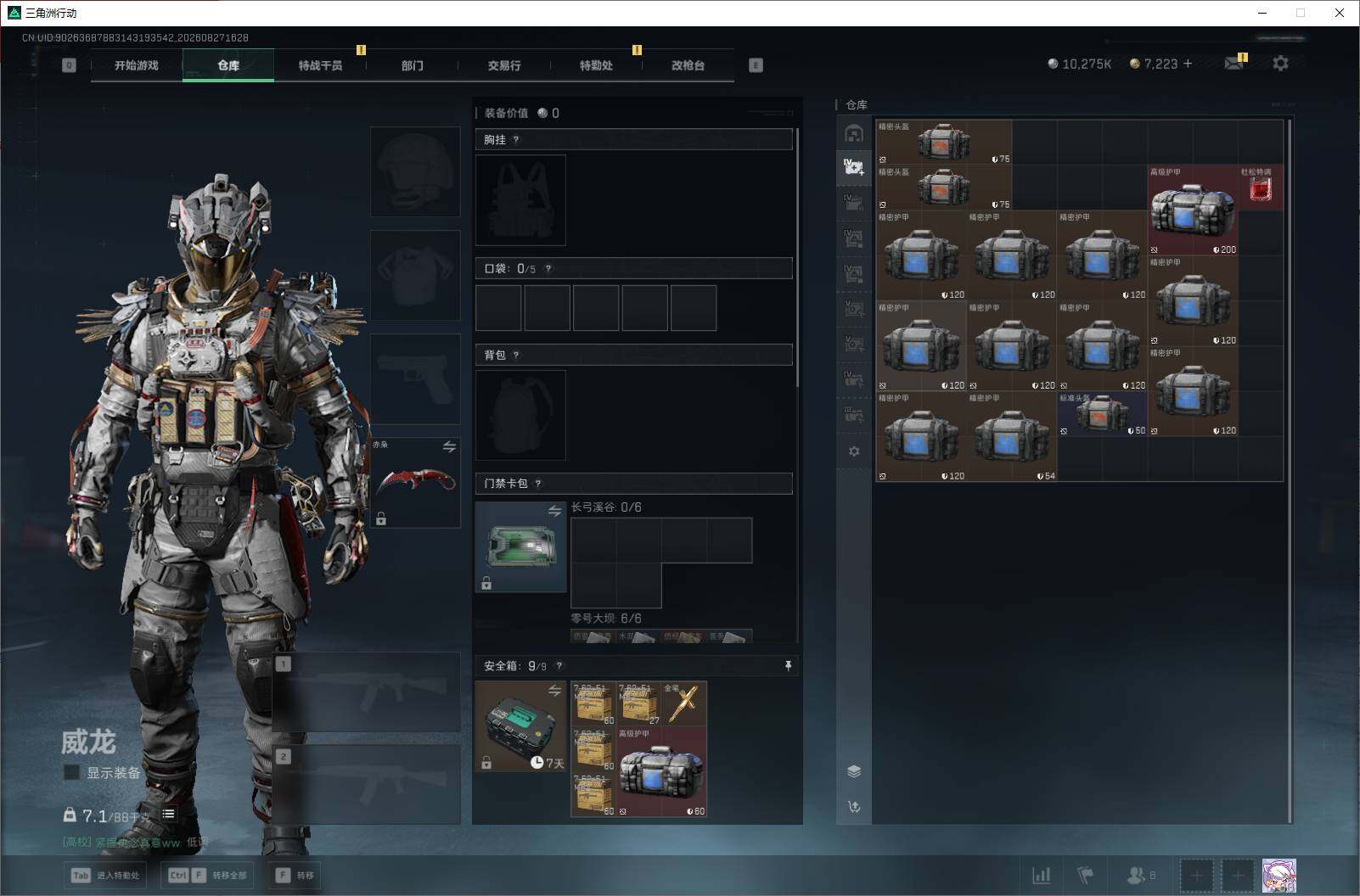Select the 标准头盔 bag worth 50
The width and height of the screenshot is (1360, 896).
point(1102,414)
